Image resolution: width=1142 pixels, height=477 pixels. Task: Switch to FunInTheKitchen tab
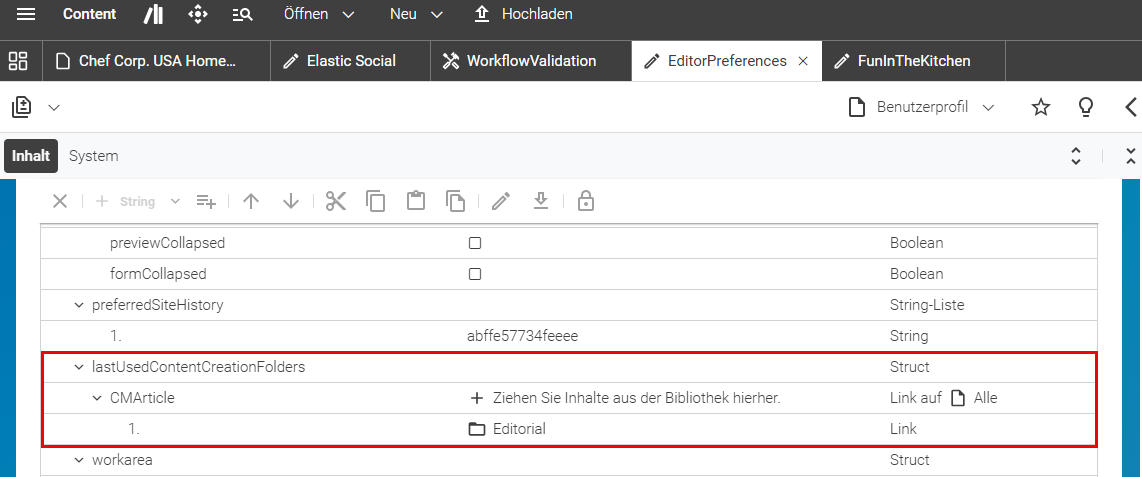[x=913, y=61]
